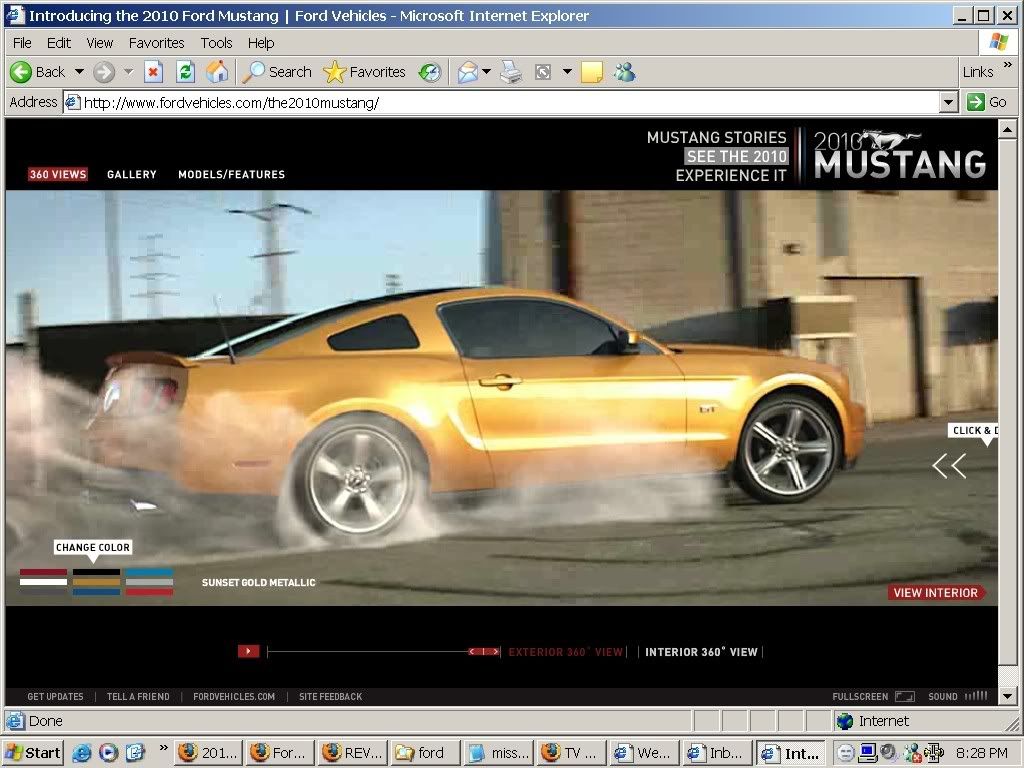This screenshot has width=1024, height=768.
Task: Launch Windows Media Player from Quick Launch
Action: click(x=108, y=753)
